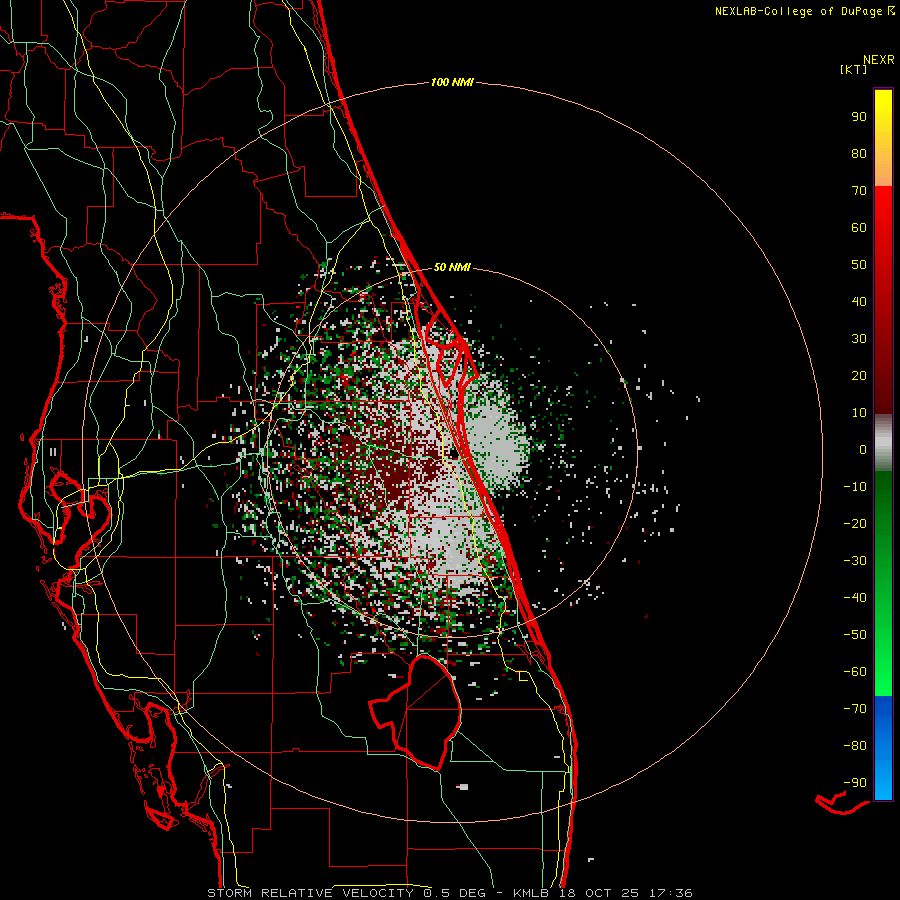Click the 17:36 timestamp in the caption
900x900 pixels.
pyautogui.click(x=670, y=893)
